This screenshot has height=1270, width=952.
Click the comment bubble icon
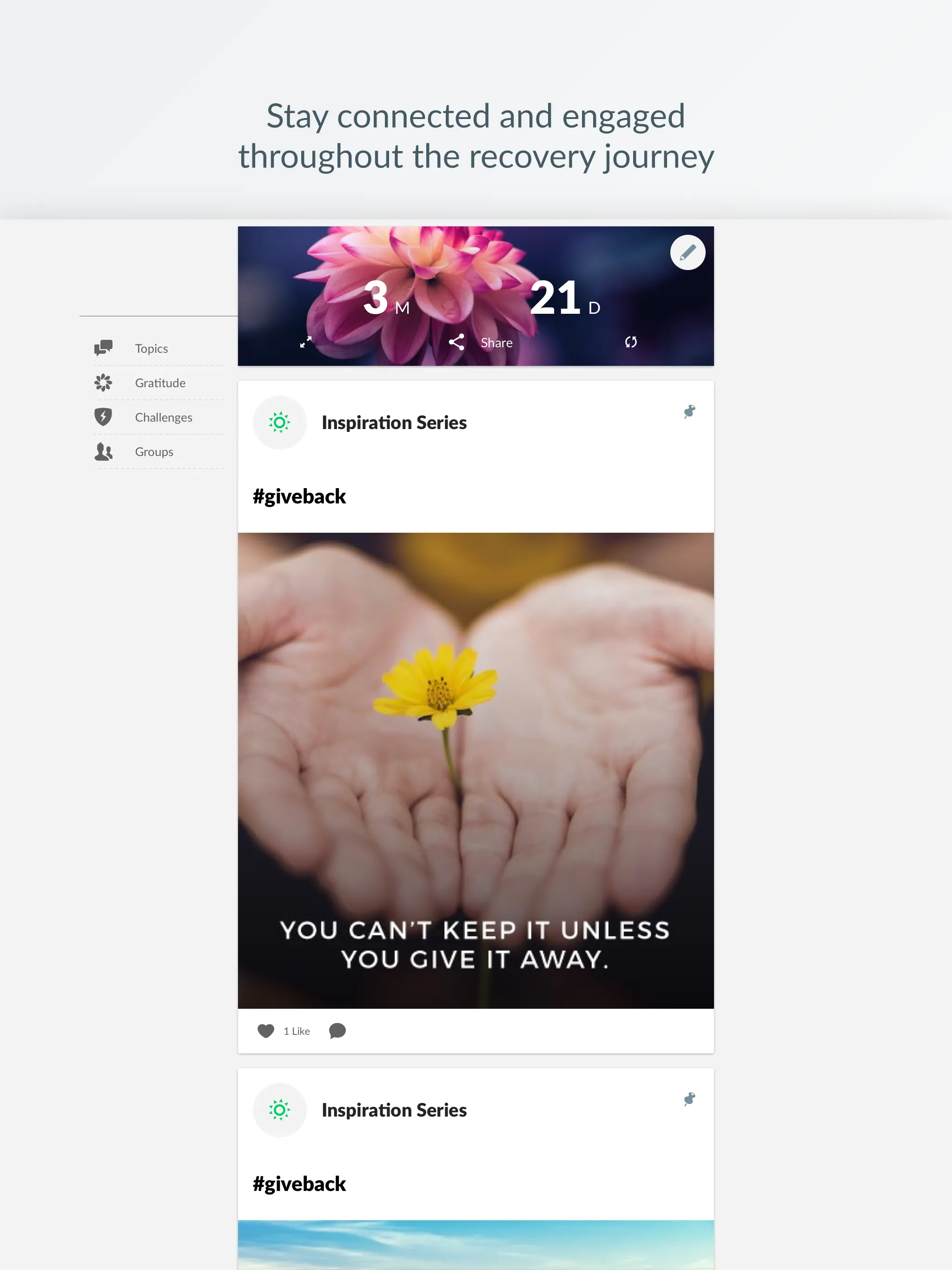pyautogui.click(x=339, y=1030)
